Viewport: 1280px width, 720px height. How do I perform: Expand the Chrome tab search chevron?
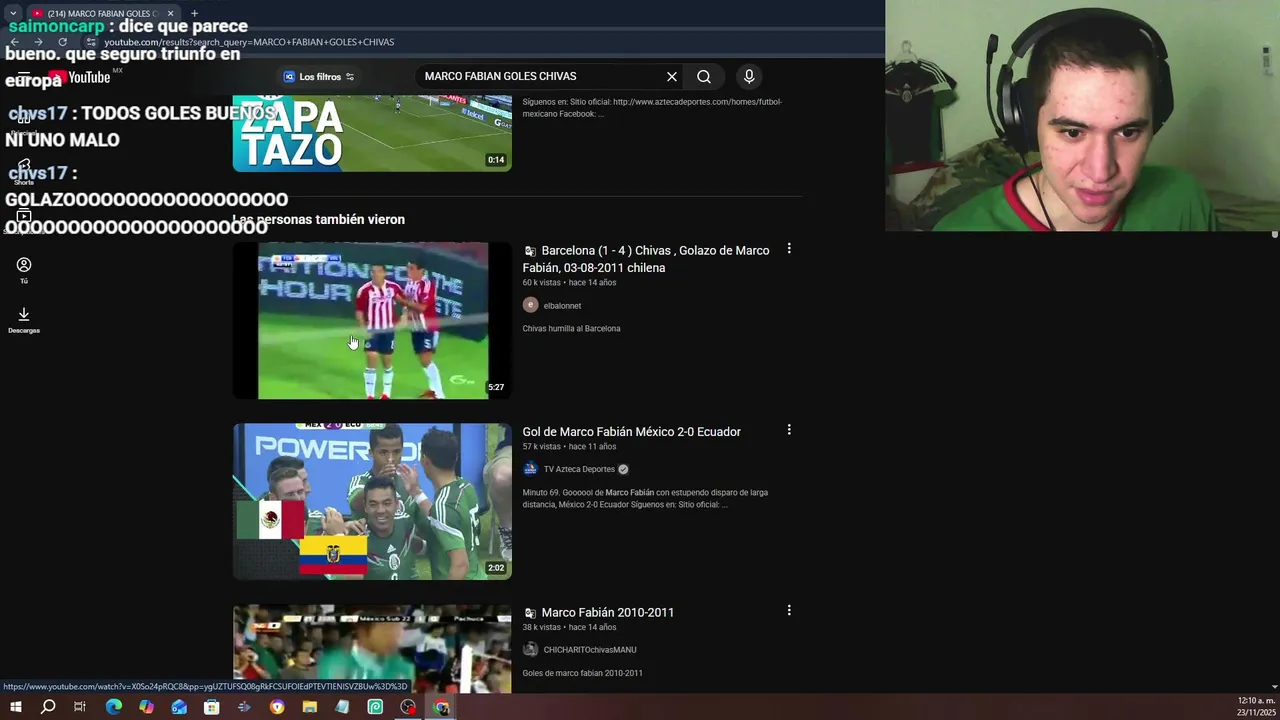(13, 13)
